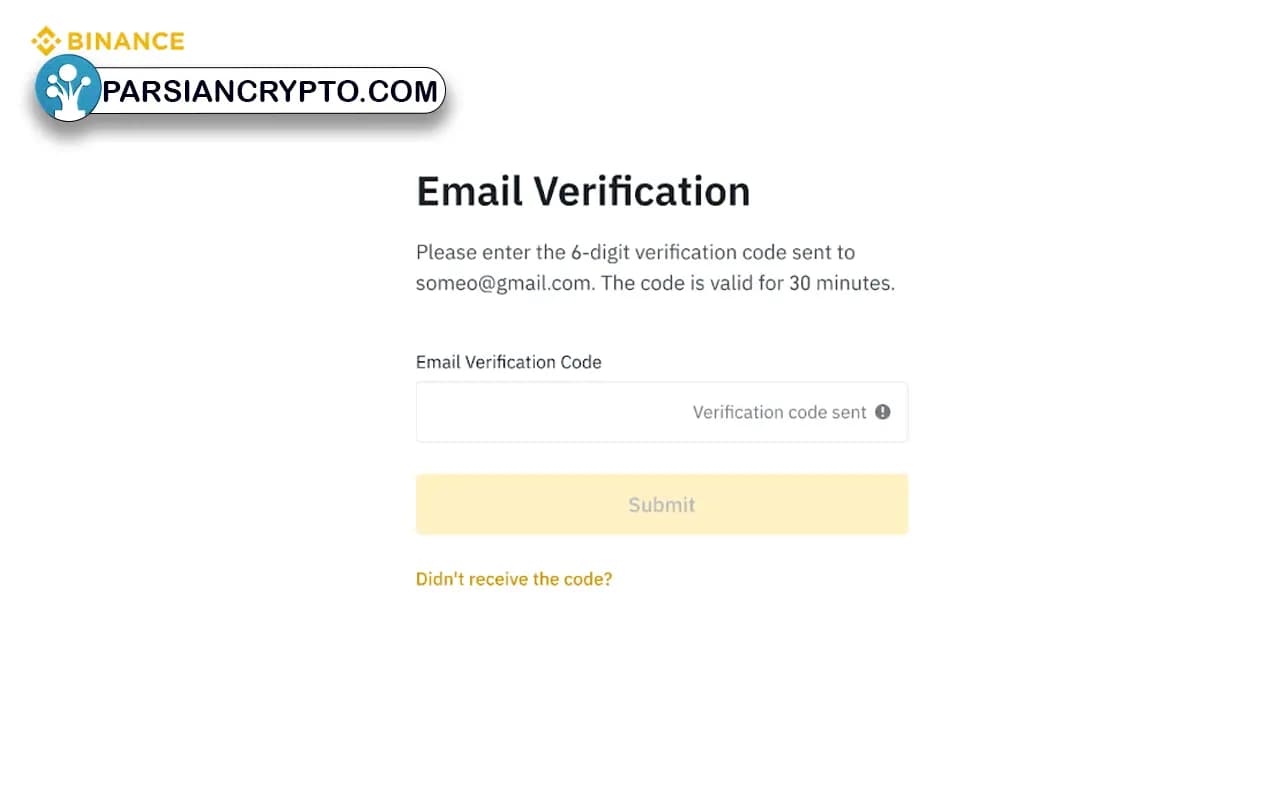Click the bold '30 minutes' text
The height and width of the screenshot is (800, 1280).
842,283
